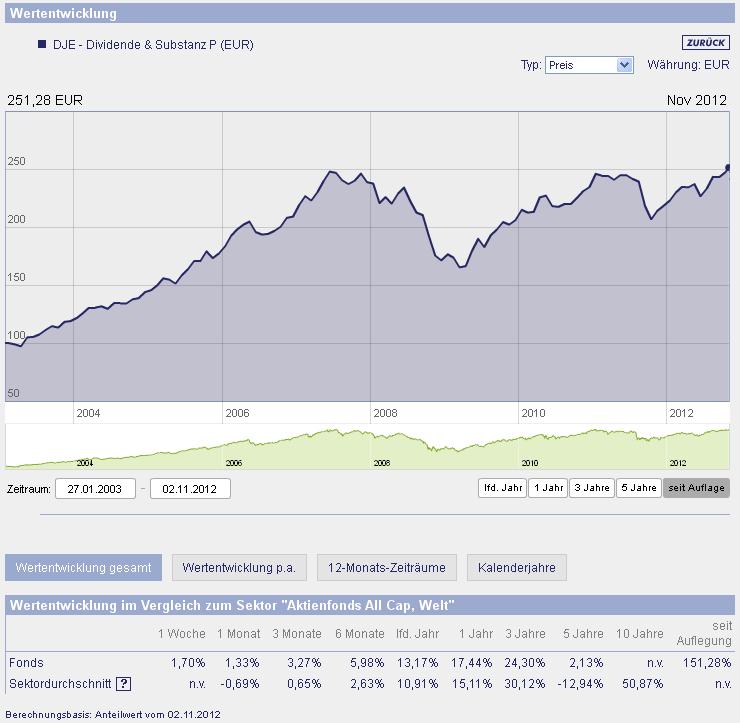
Task: Switch to Wertentwicklung gesamt tab
Action: 84,567
